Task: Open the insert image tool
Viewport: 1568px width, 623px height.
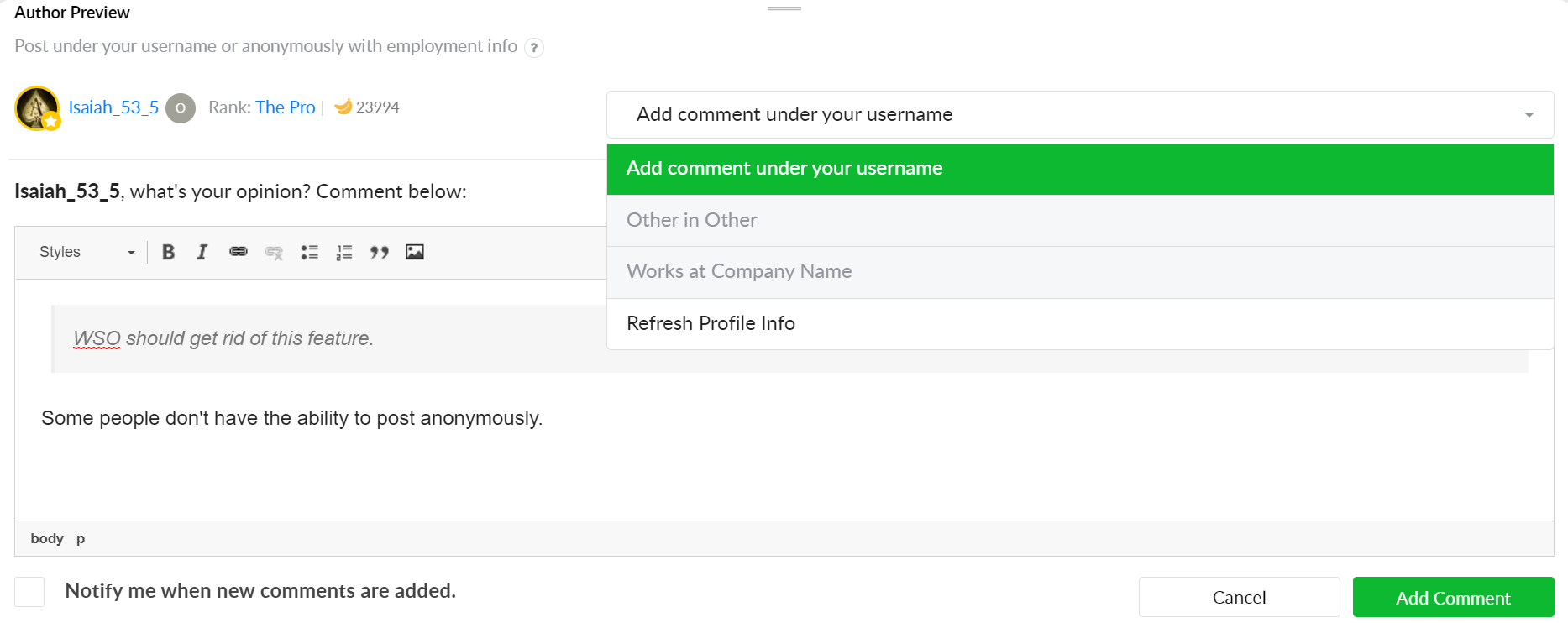Action: (x=415, y=252)
